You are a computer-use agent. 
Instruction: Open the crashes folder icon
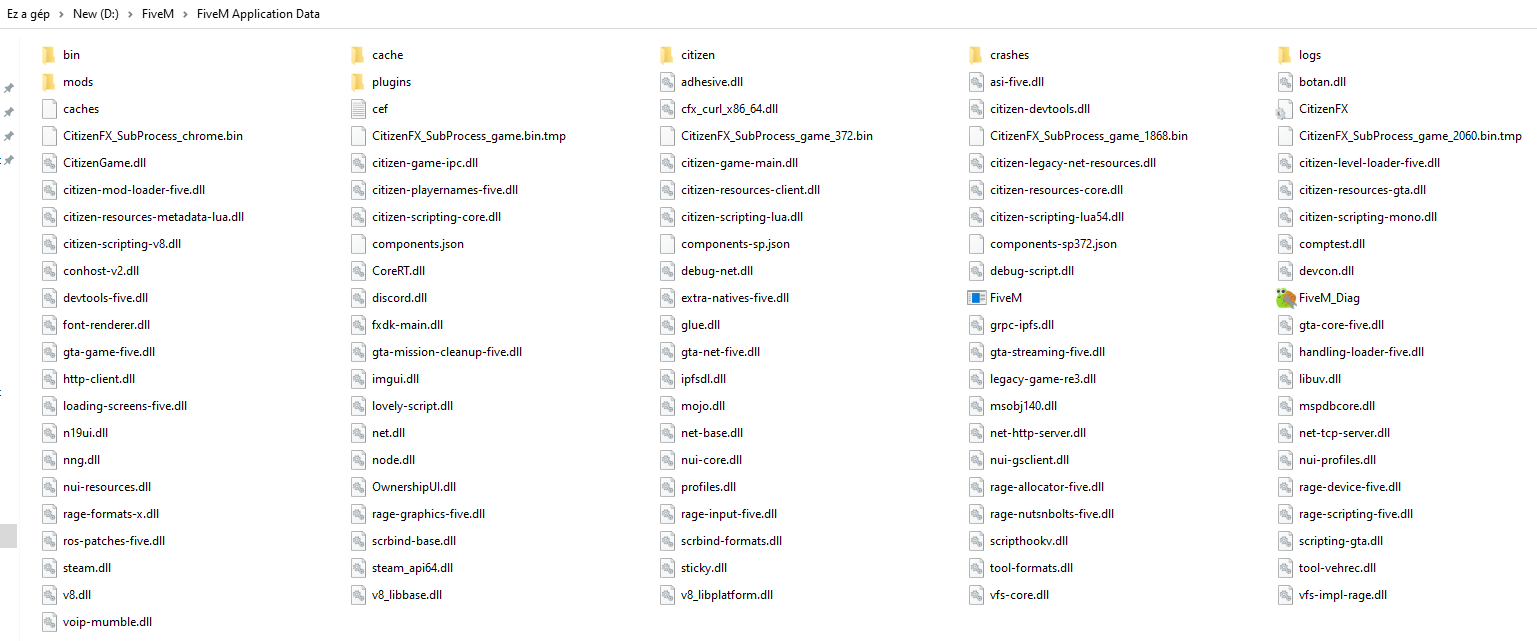[x=976, y=55]
